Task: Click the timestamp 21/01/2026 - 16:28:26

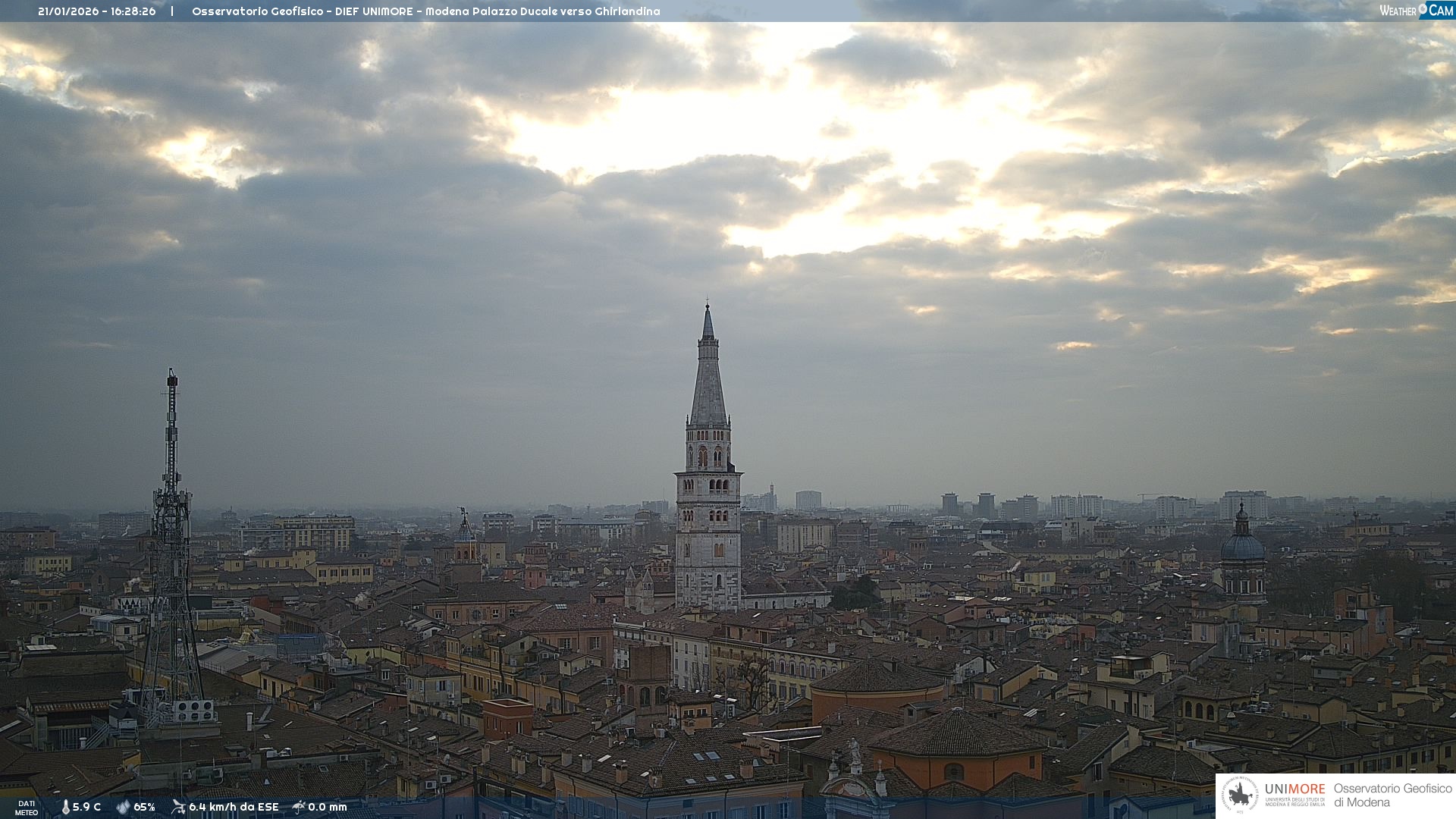Action: 97,11
